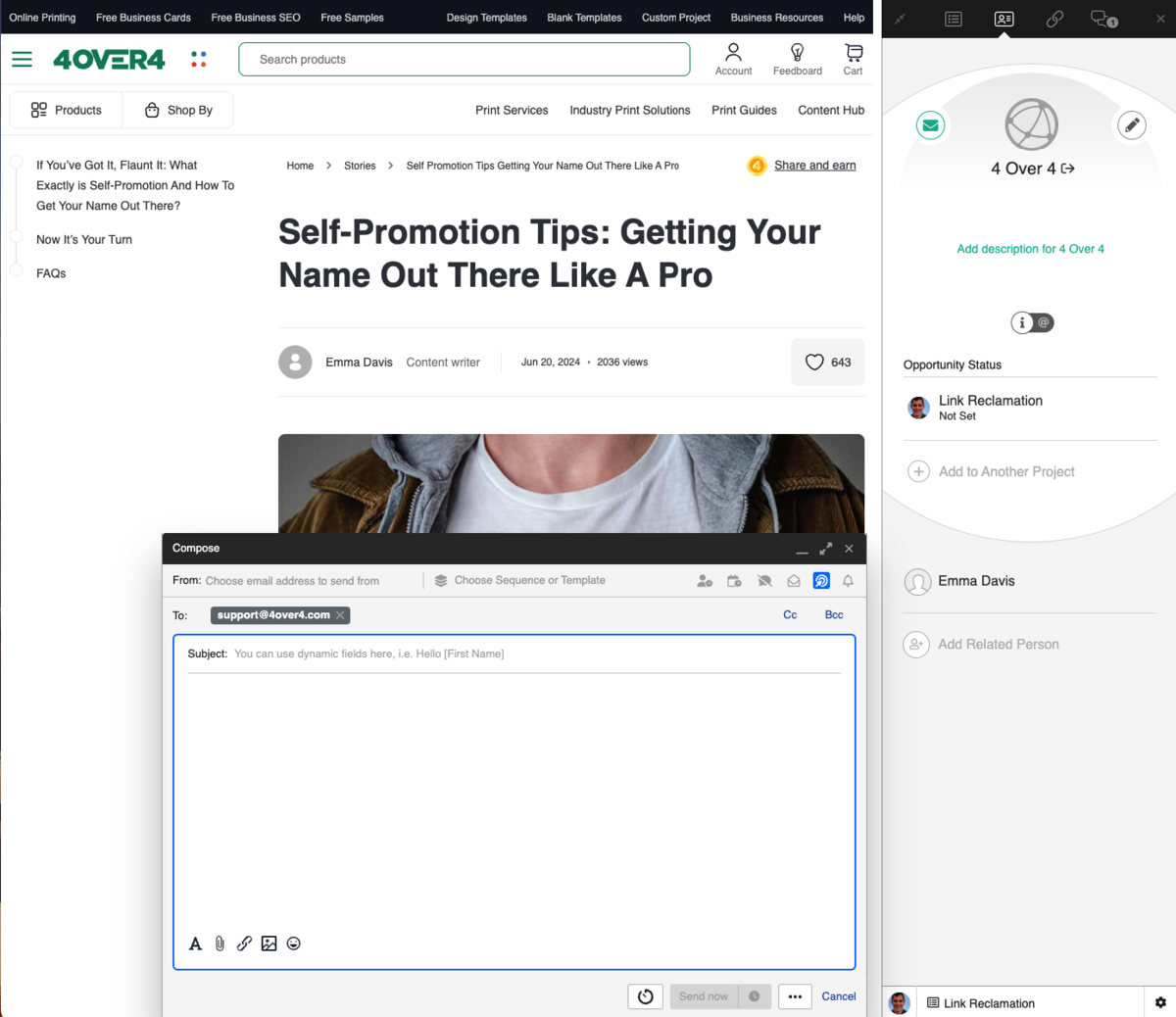1176x1017 pixels.
Task: Expand Choose Sequence or Template
Action: [529, 580]
